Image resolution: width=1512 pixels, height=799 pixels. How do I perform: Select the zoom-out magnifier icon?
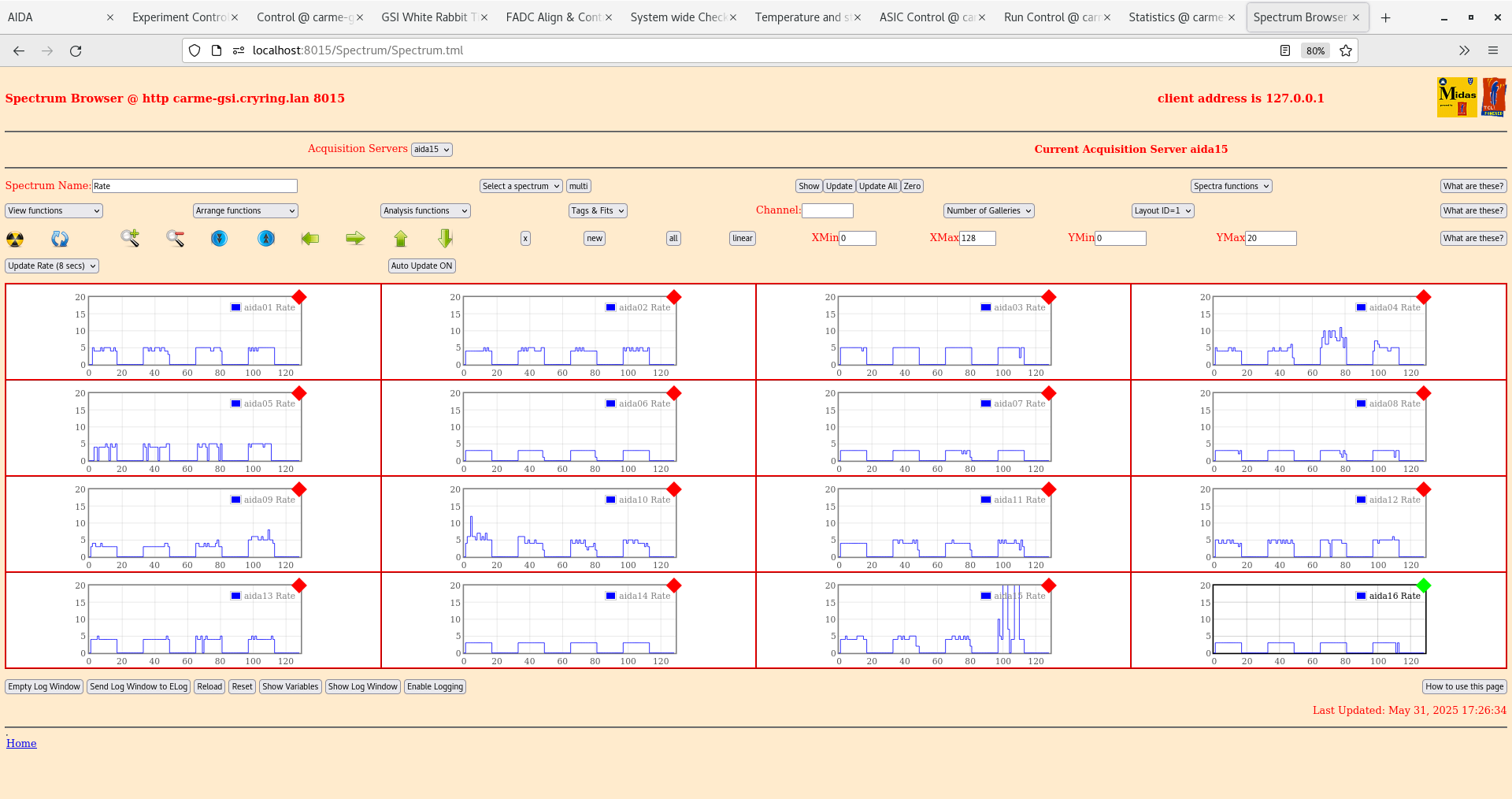(x=175, y=239)
